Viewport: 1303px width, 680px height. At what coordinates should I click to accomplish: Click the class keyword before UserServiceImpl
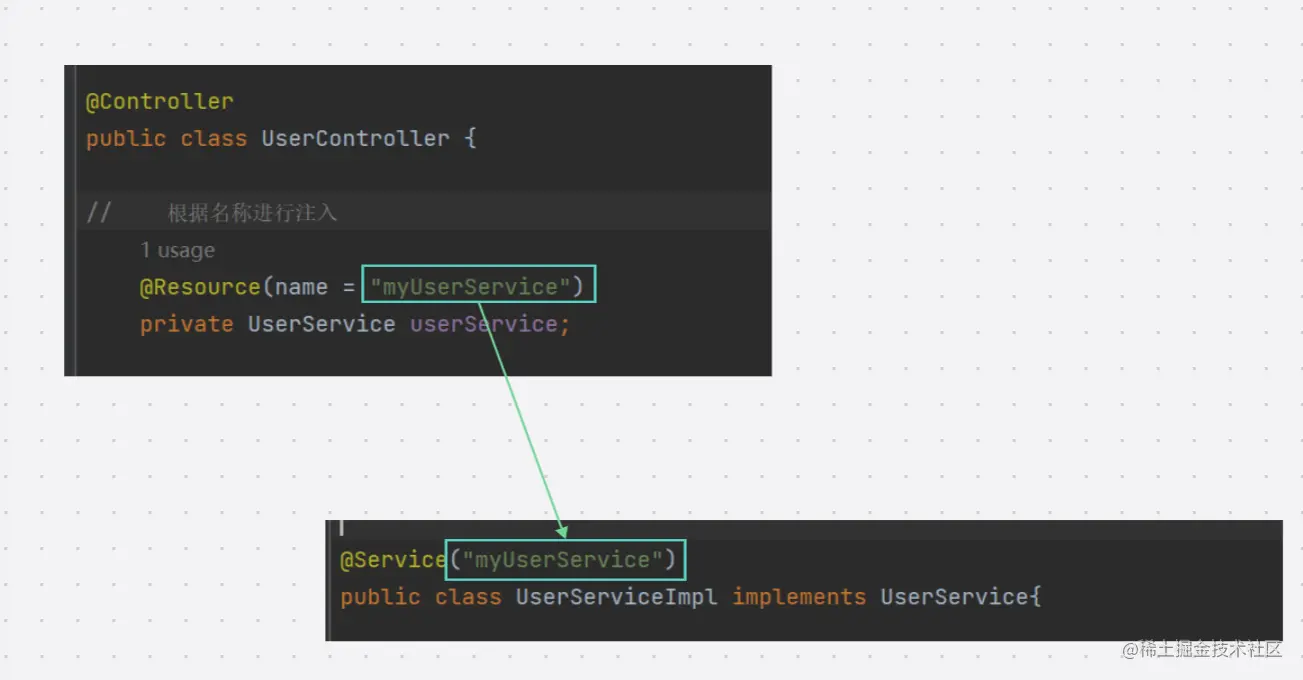(x=468, y=597)
